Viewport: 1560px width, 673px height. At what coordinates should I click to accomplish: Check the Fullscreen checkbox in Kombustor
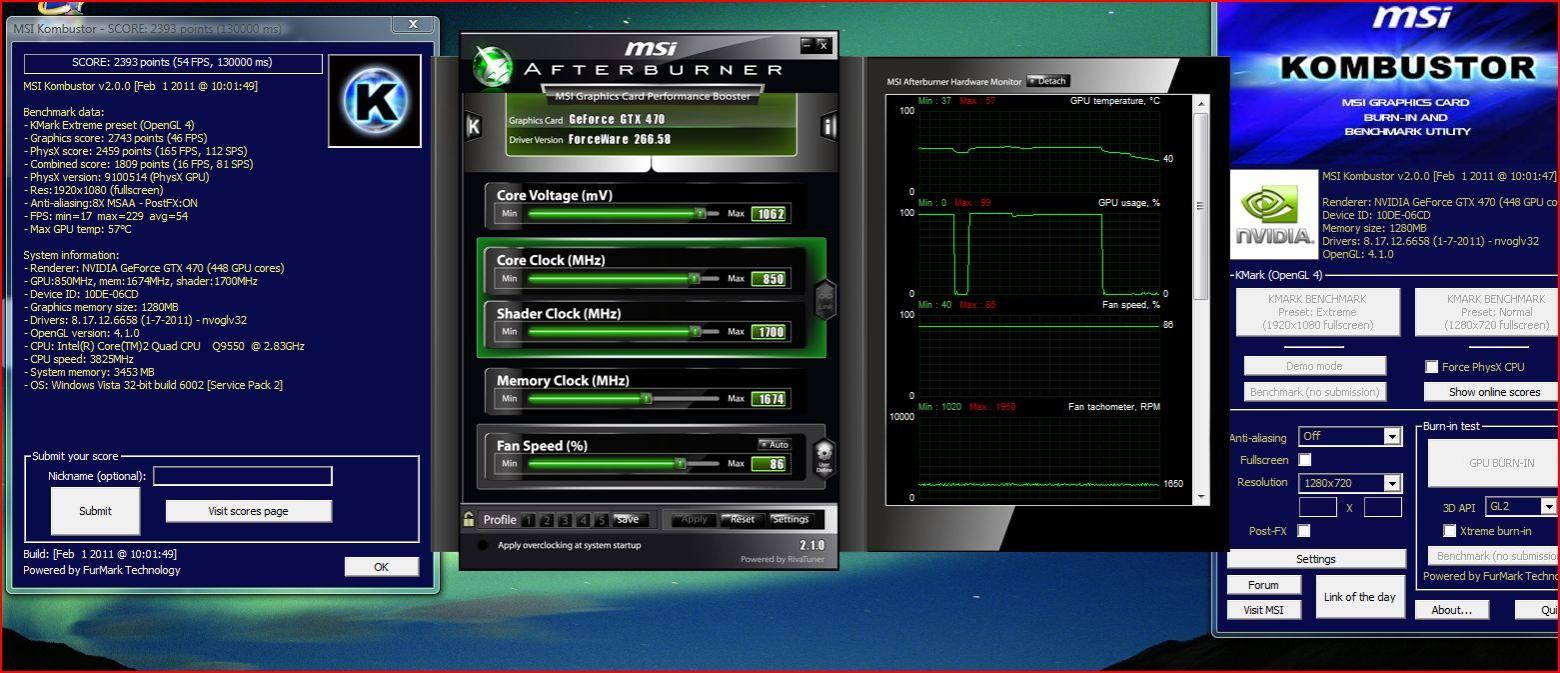click(1304, 460)
